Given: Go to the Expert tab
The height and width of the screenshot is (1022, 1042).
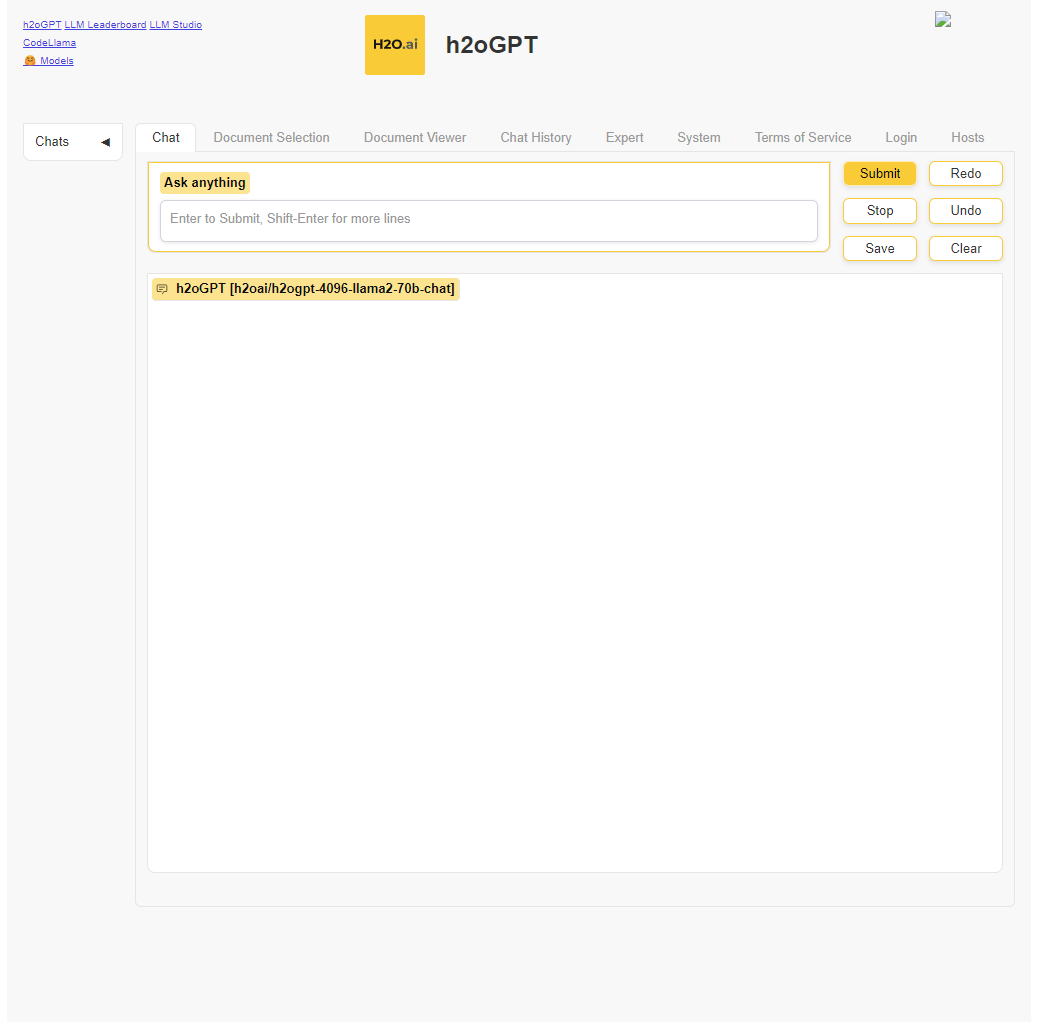Looking at the screenshot, I should pyautogui.click(x=624, y=138).
